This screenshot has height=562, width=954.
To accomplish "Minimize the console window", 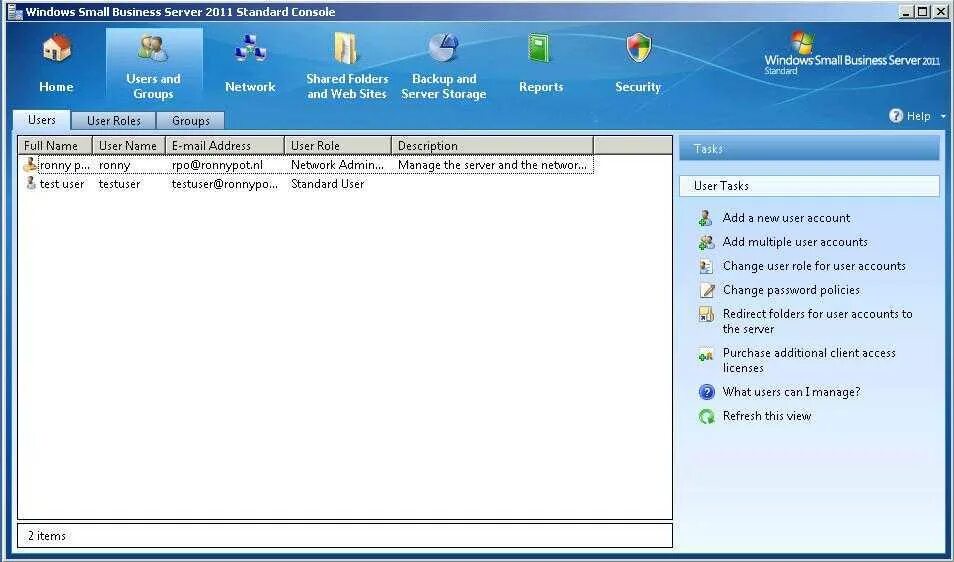I will (907, 11).
